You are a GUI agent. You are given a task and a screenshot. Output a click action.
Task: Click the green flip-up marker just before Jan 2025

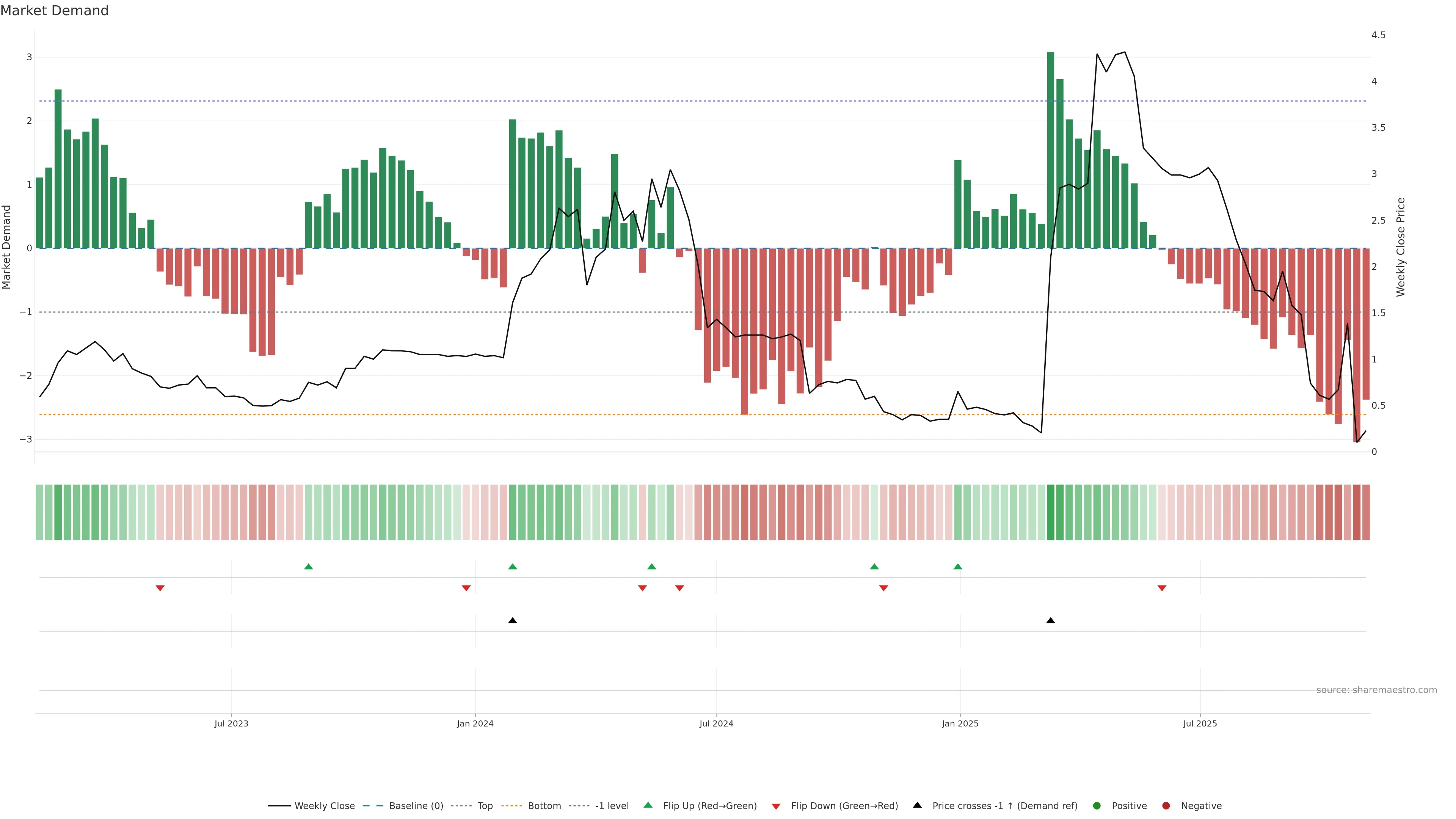(x=957, y=566)
